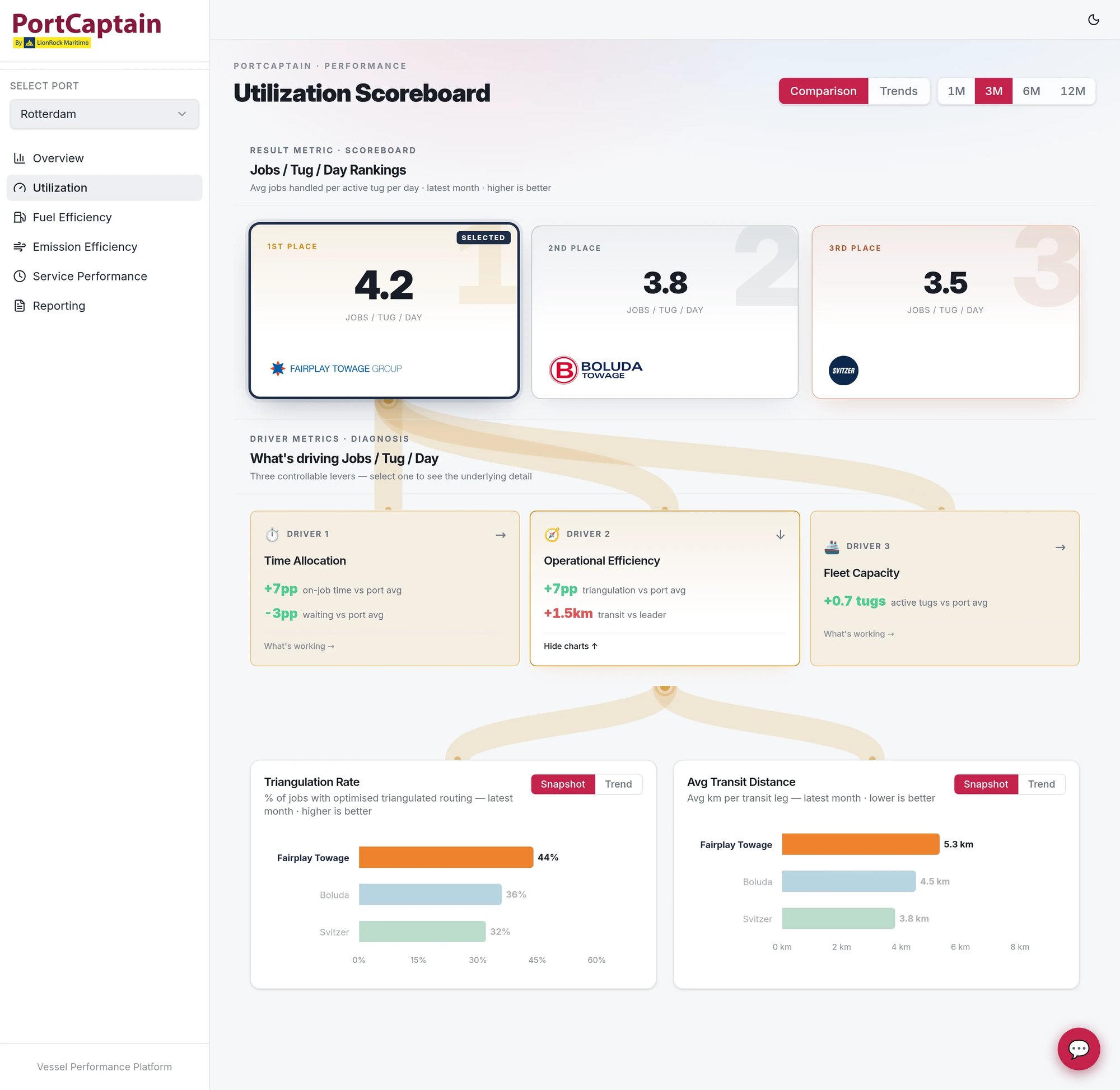The image size is (1120, 1090).
Task: Click the Vessel Performance Platform footer text
Action: tap(104, 1066)
